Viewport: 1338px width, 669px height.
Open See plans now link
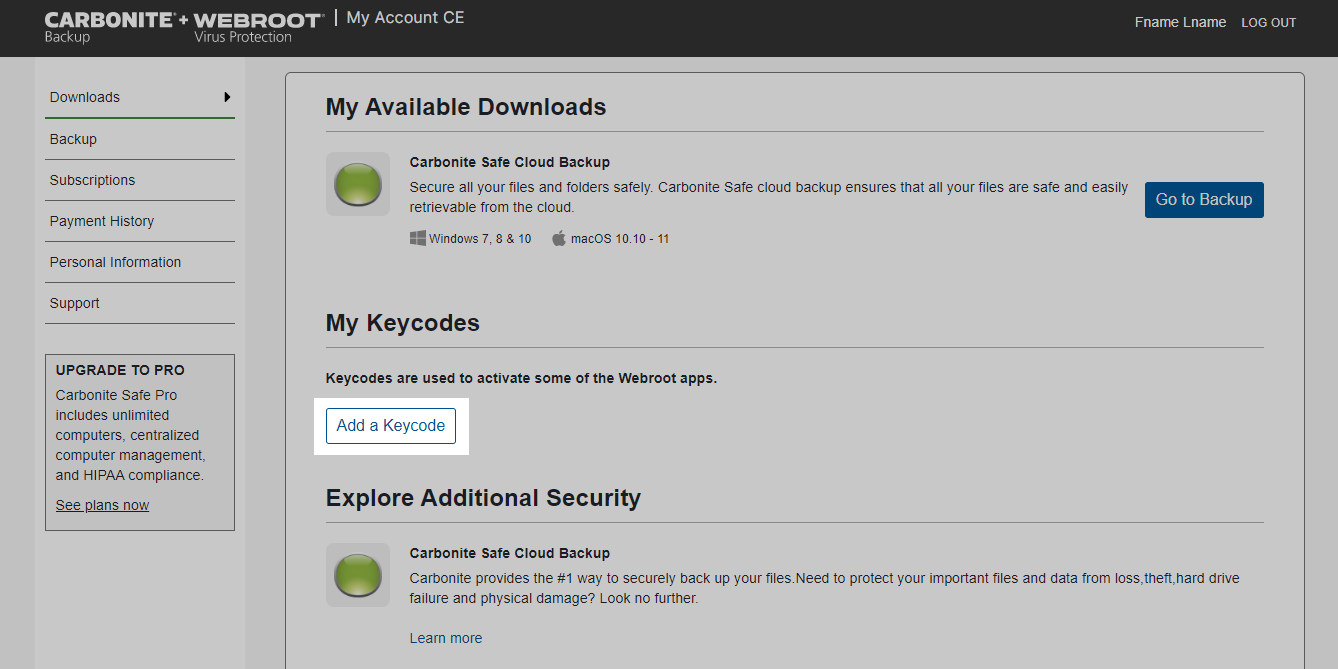click(101, 505)
